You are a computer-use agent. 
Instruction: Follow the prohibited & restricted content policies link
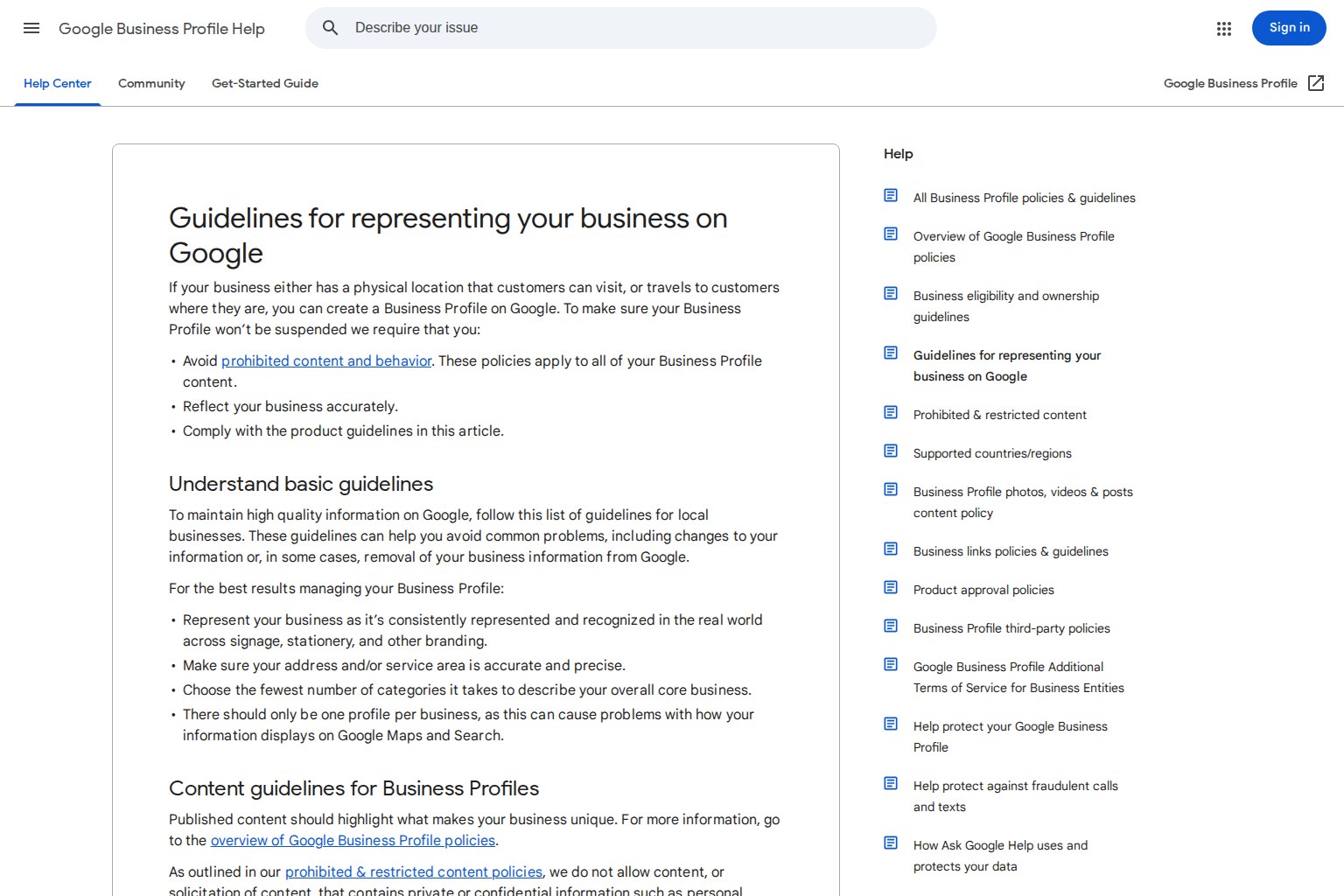[414, 871]
